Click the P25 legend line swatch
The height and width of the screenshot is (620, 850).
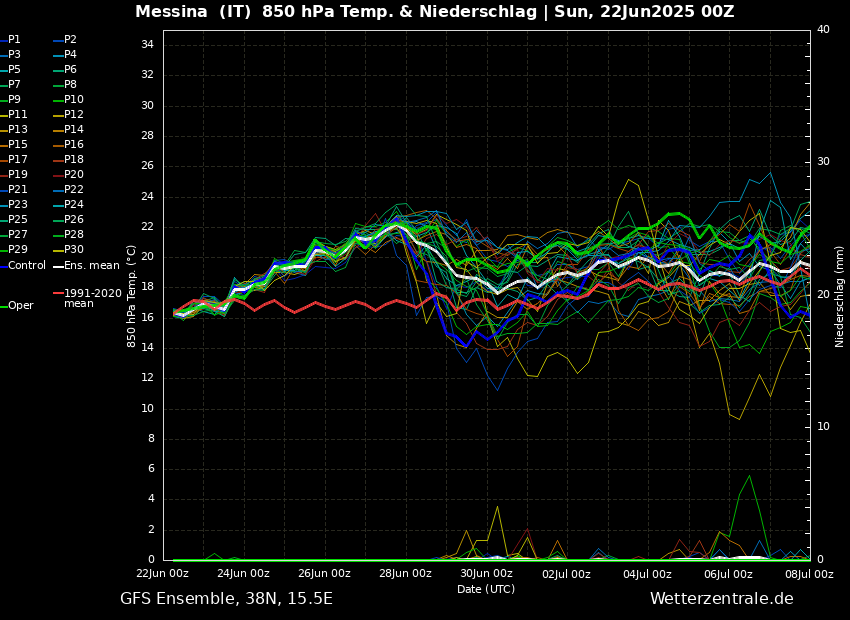point(3,220)
